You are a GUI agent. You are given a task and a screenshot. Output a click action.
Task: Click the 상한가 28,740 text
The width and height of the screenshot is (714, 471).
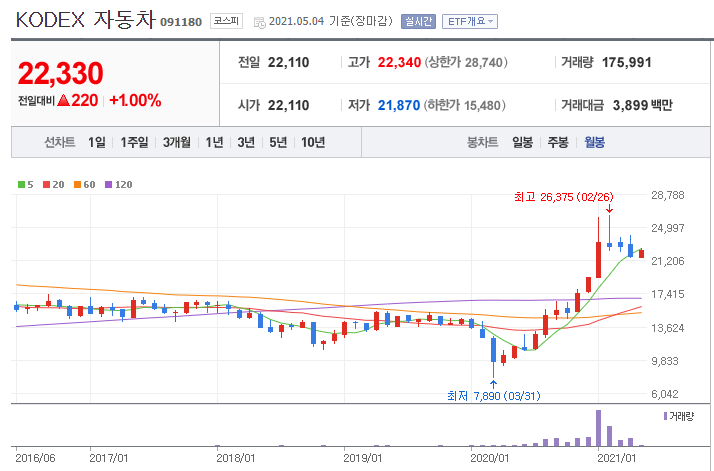466,62
